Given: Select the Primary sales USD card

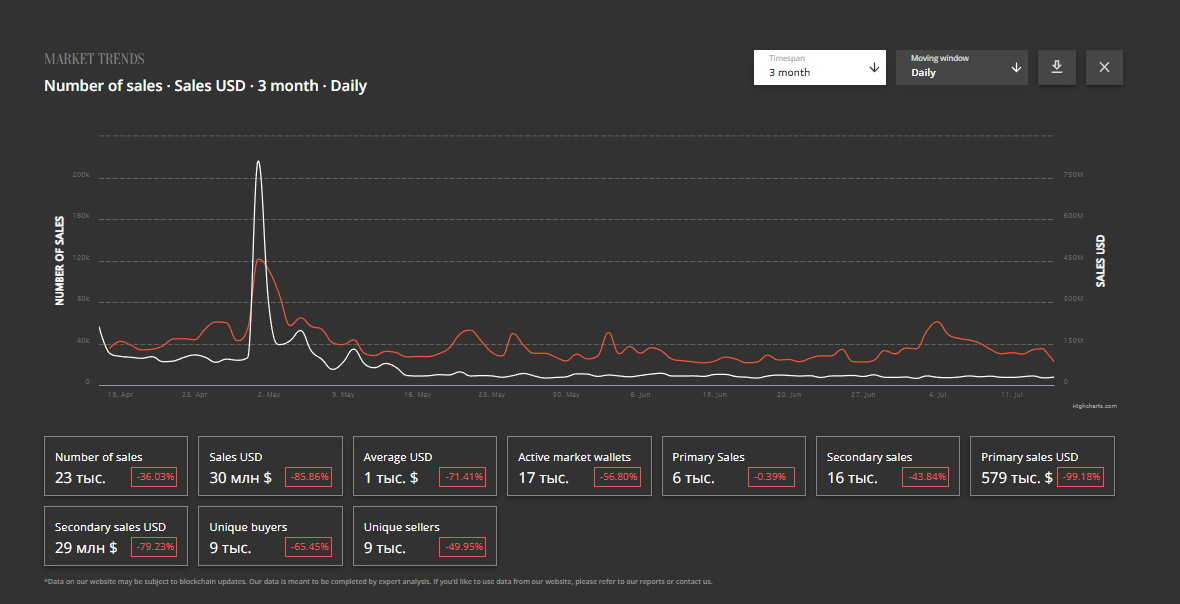Looking at the screenshot, I should (x=1042, y=466).
